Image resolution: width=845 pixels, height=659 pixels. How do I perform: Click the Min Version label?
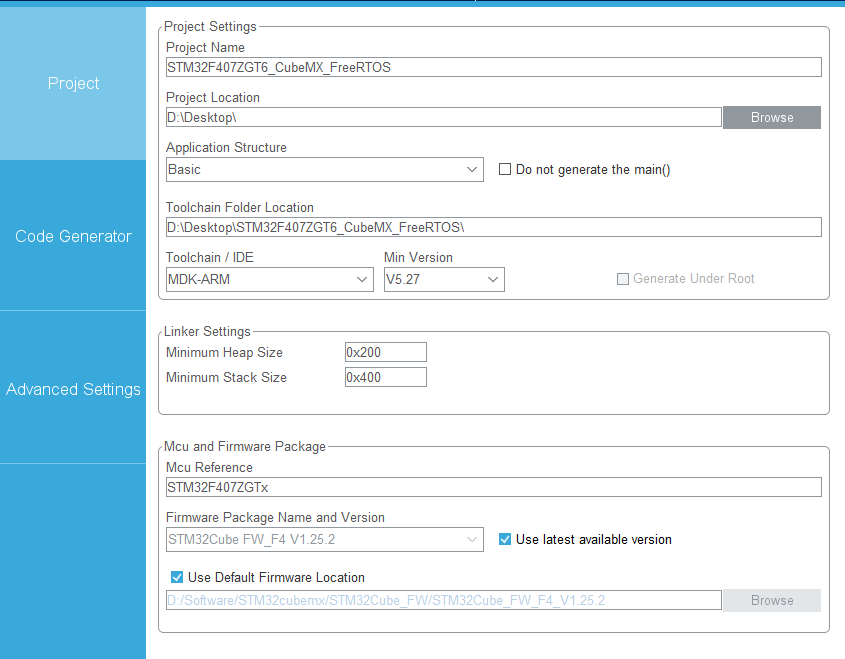point(418,258)
